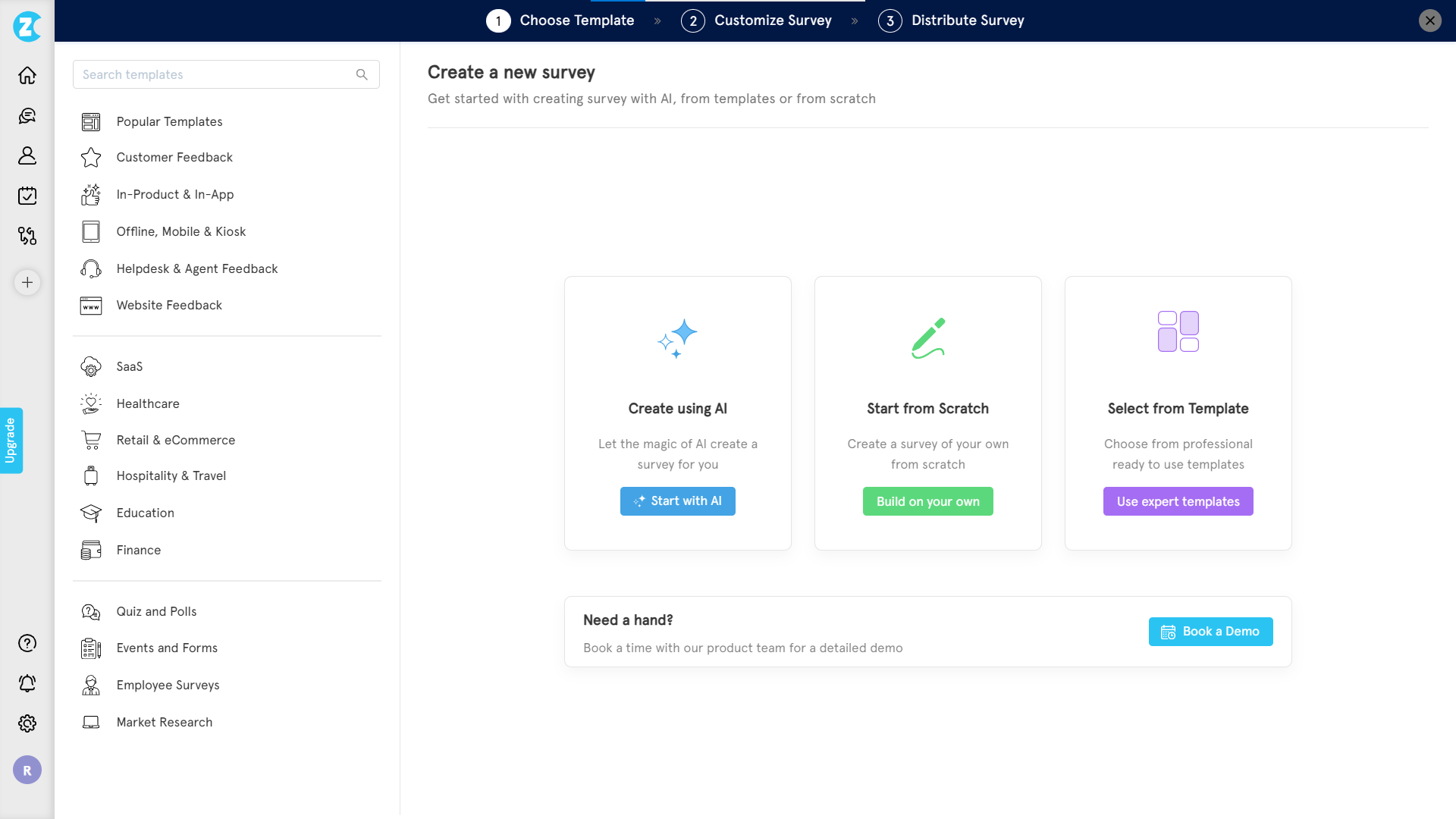Open the settings gear icon
Image resolution: width=1456 pixels, height=819 pixels.
(27, 723)
